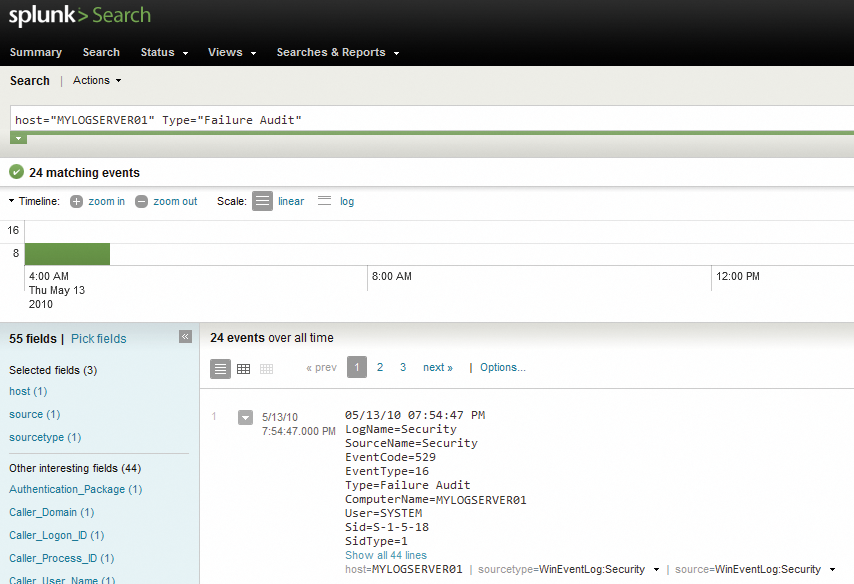Screen dimensions: 854x584
Task: Expand the first event's options arrow
Action: pos(245,417)
